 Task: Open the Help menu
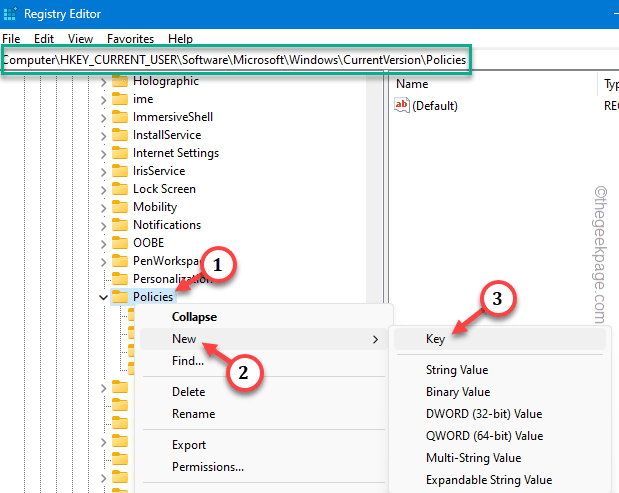(180, 39)
